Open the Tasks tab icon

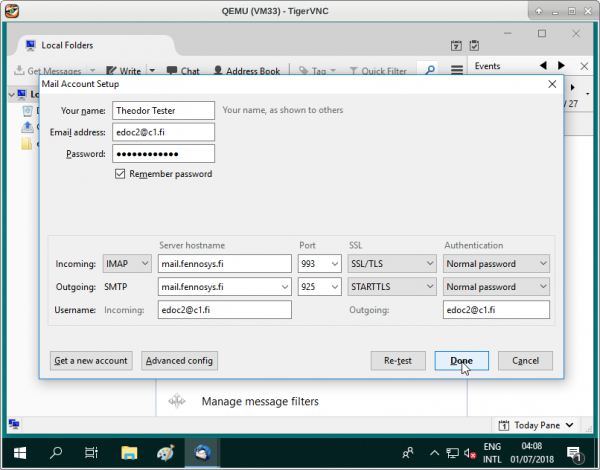(x=474, y=46)
